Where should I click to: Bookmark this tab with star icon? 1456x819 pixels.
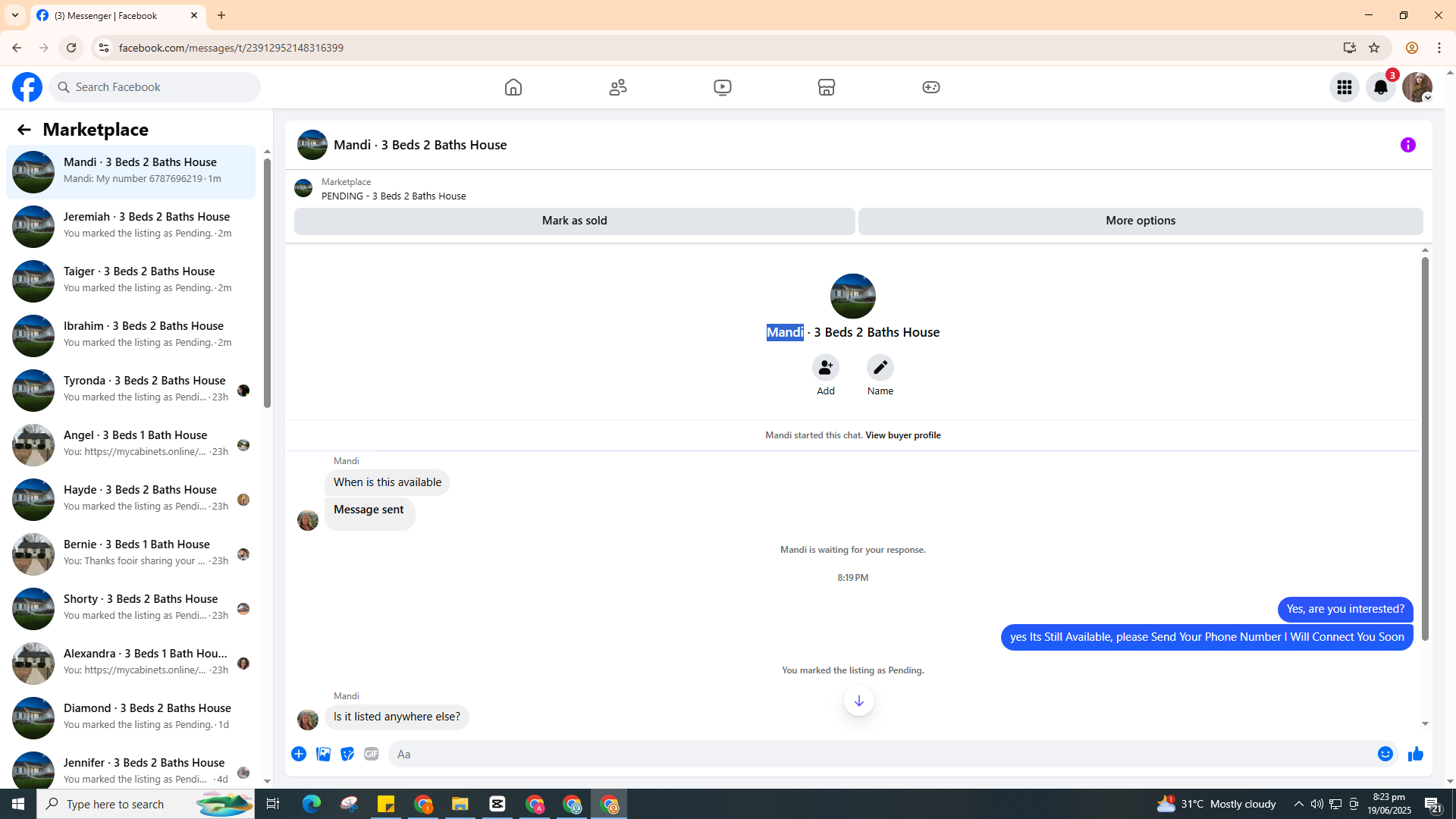(1374, 48)
